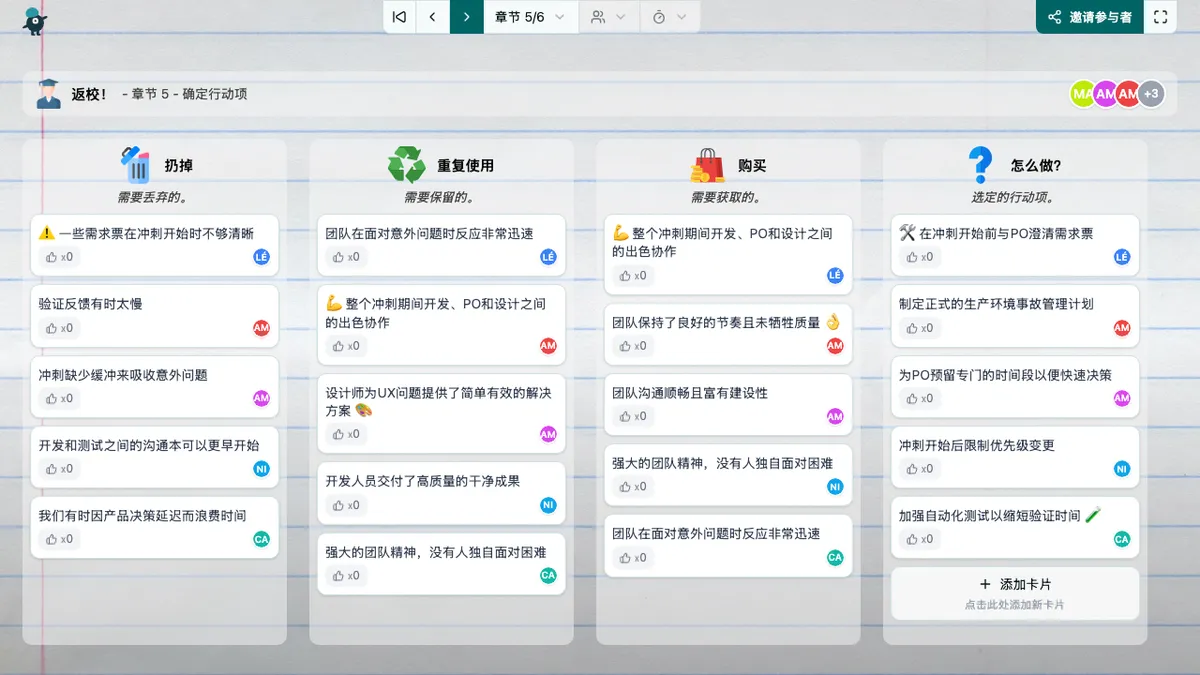Open the timer dropdown in toolbar
The width and height of the screenshot is (1200, 675).
pos(669,17)
